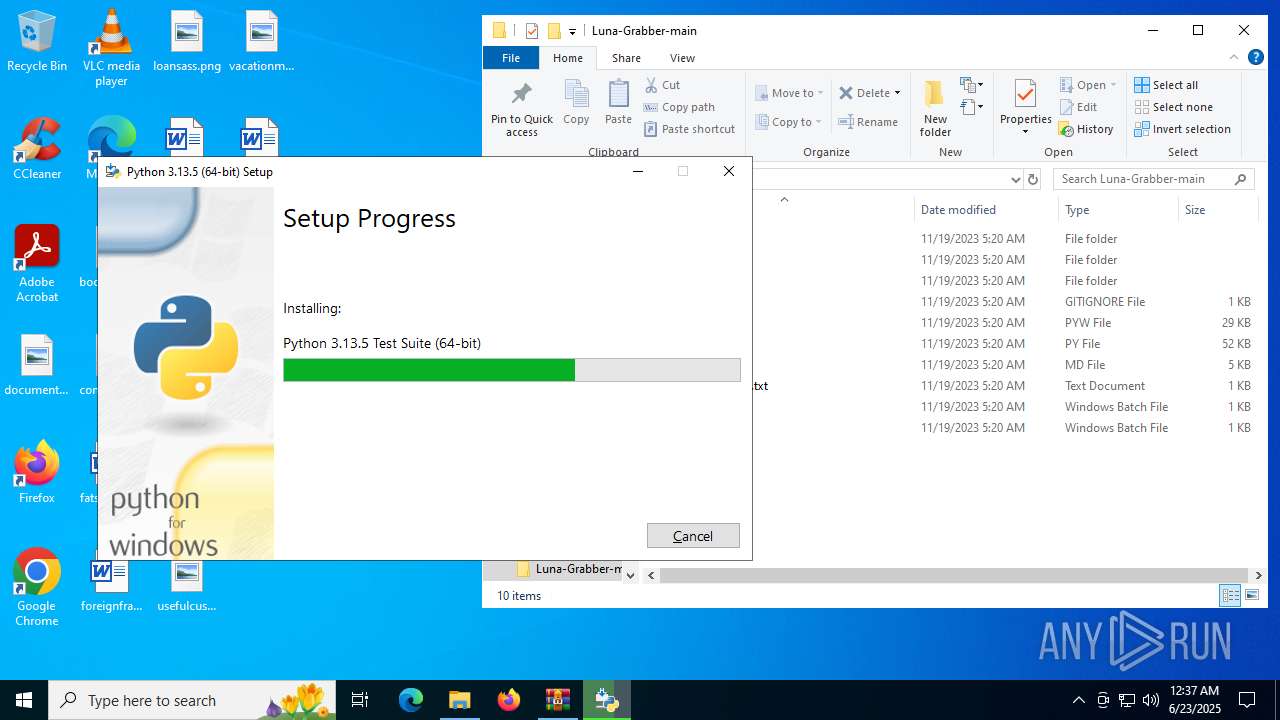This screenshot has width=1280, height=720.
Task: Click the Explorer horizontal scrollbar
Action: click(955, 575)
